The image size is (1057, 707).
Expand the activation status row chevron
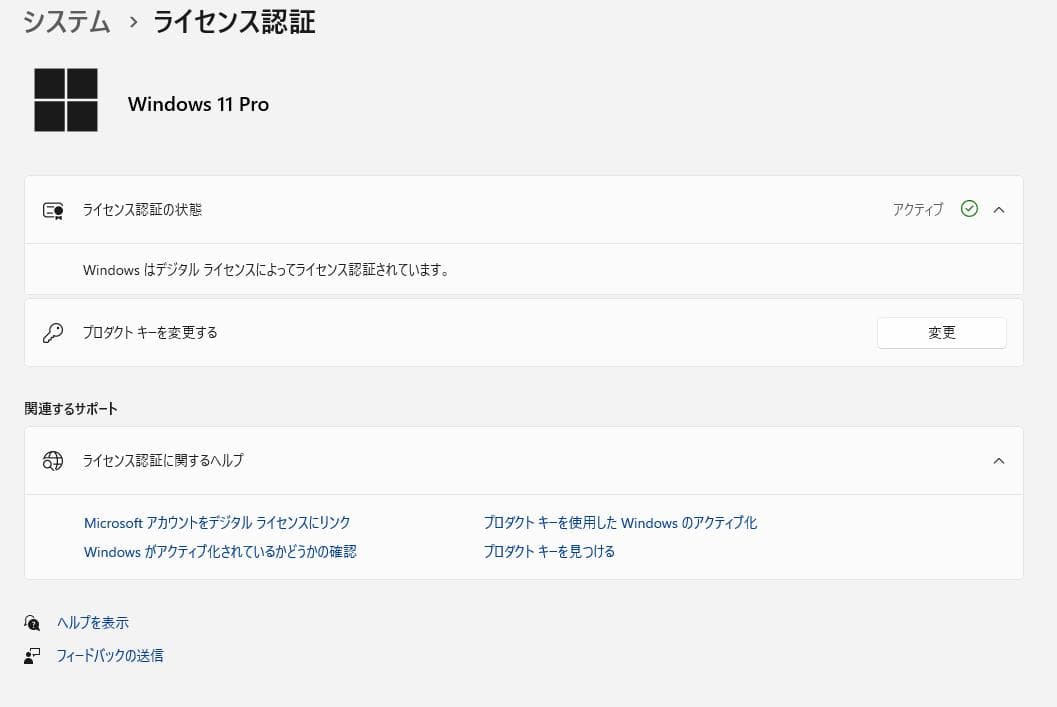coord(998,210)
